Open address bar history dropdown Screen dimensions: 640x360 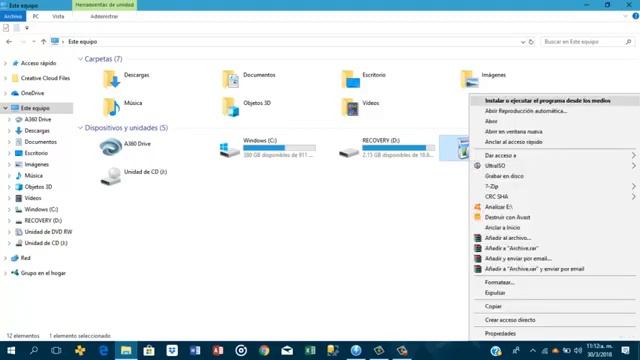coord(523,42)
